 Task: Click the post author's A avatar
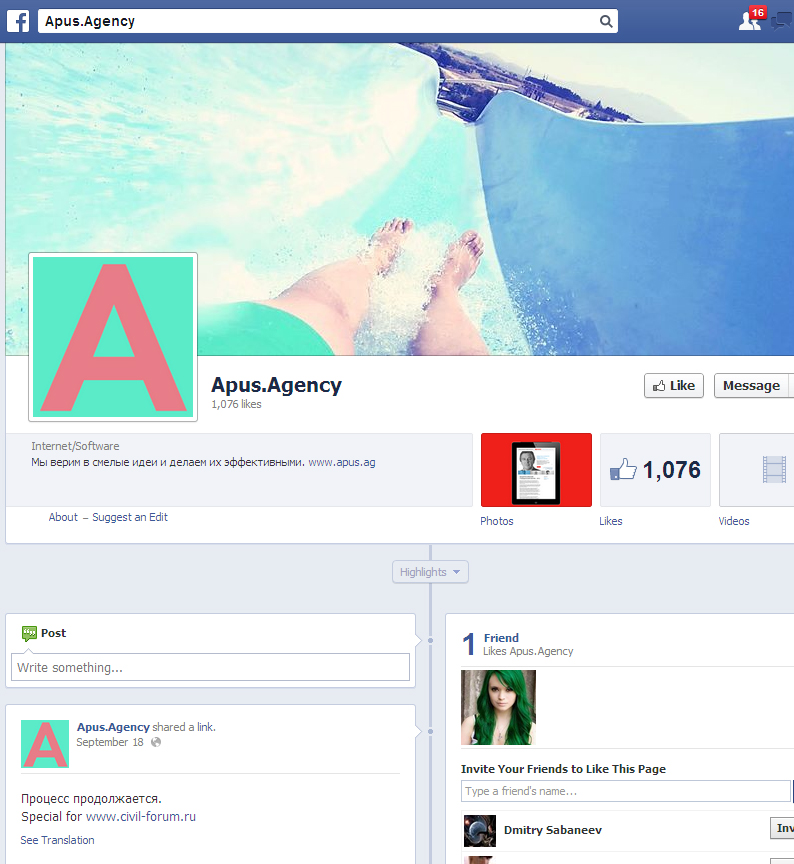click(x=45, y=744)
